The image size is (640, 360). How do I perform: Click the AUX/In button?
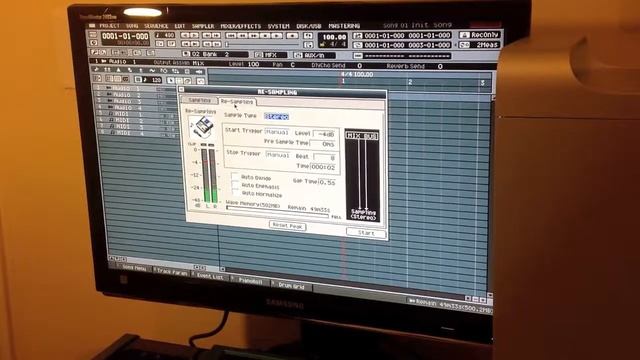point(314,55)
